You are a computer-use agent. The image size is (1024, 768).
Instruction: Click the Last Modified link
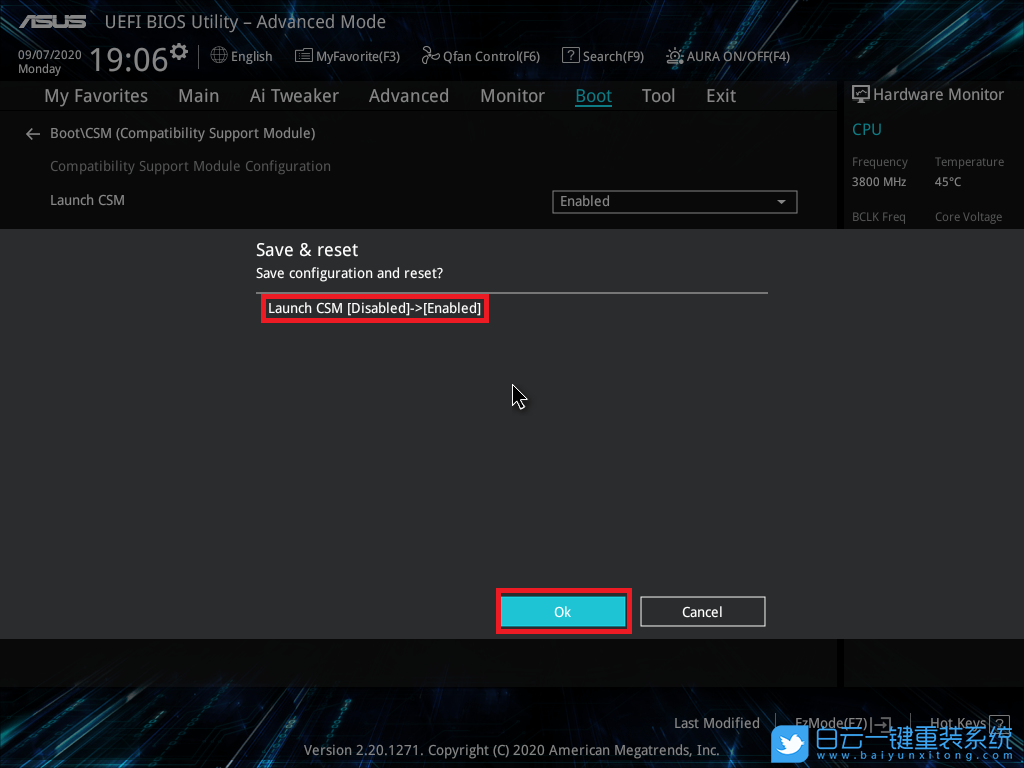[716, 723]
